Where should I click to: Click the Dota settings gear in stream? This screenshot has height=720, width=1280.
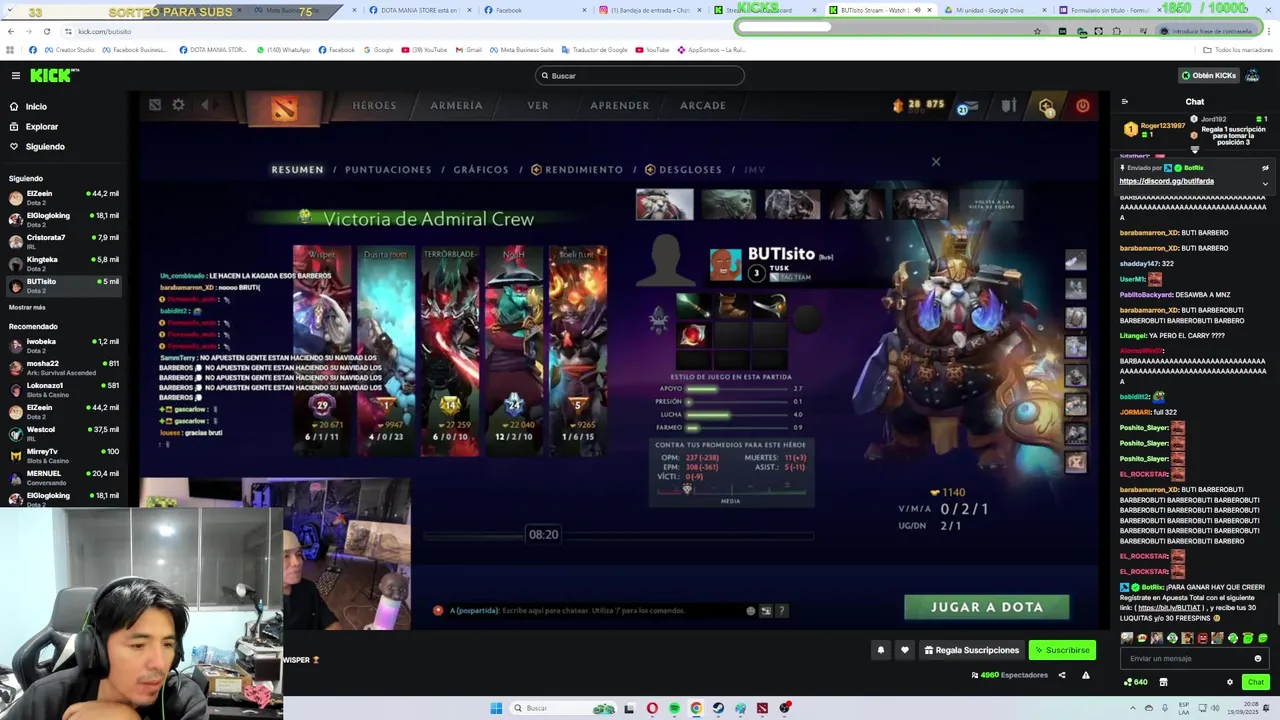178,105
